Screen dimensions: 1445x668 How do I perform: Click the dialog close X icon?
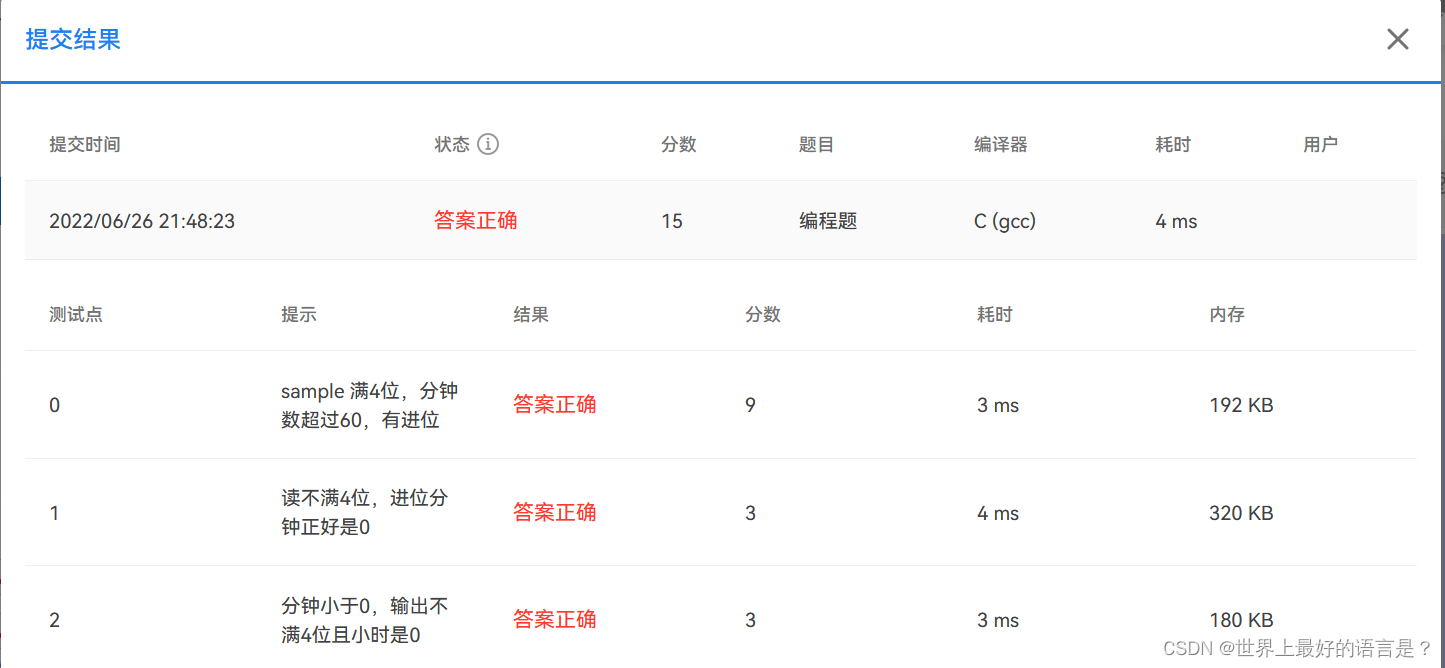click(1397, 39)
